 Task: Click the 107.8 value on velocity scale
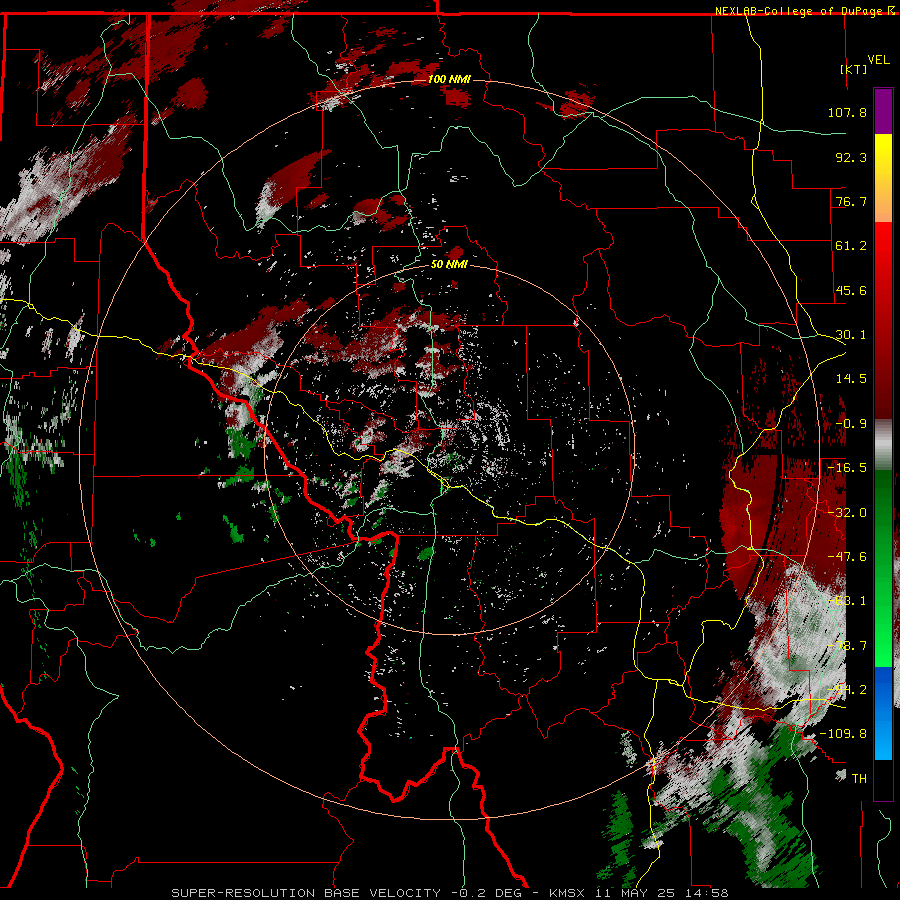(x=847, y=112)
